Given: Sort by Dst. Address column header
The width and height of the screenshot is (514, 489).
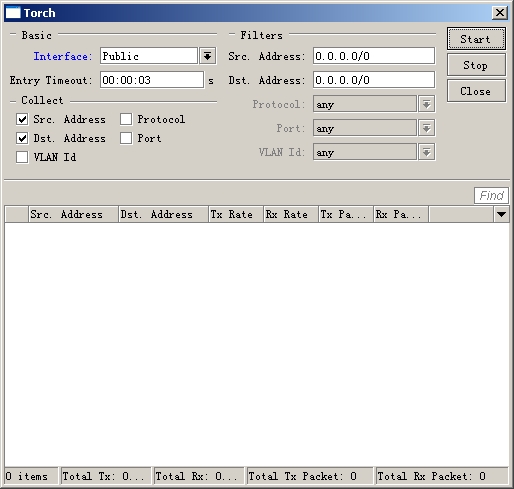Looking at the screenshot, I should click(x=163, y=214).
